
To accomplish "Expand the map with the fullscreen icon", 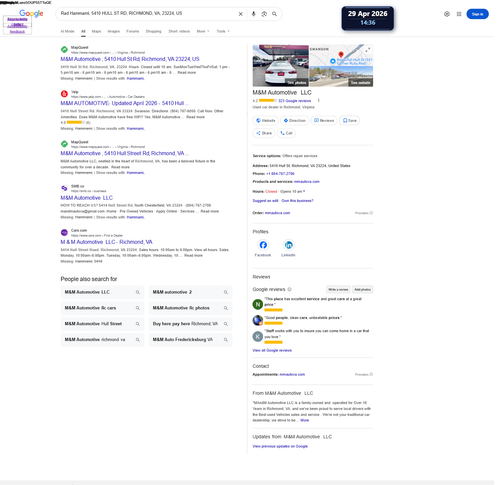I will tap(367, 50).
